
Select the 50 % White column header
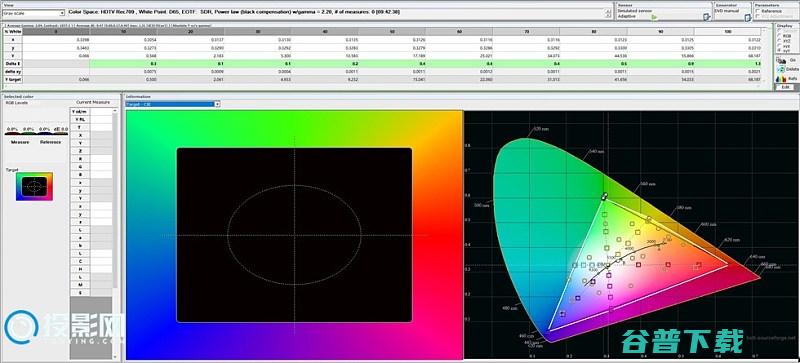coord(392,32)
